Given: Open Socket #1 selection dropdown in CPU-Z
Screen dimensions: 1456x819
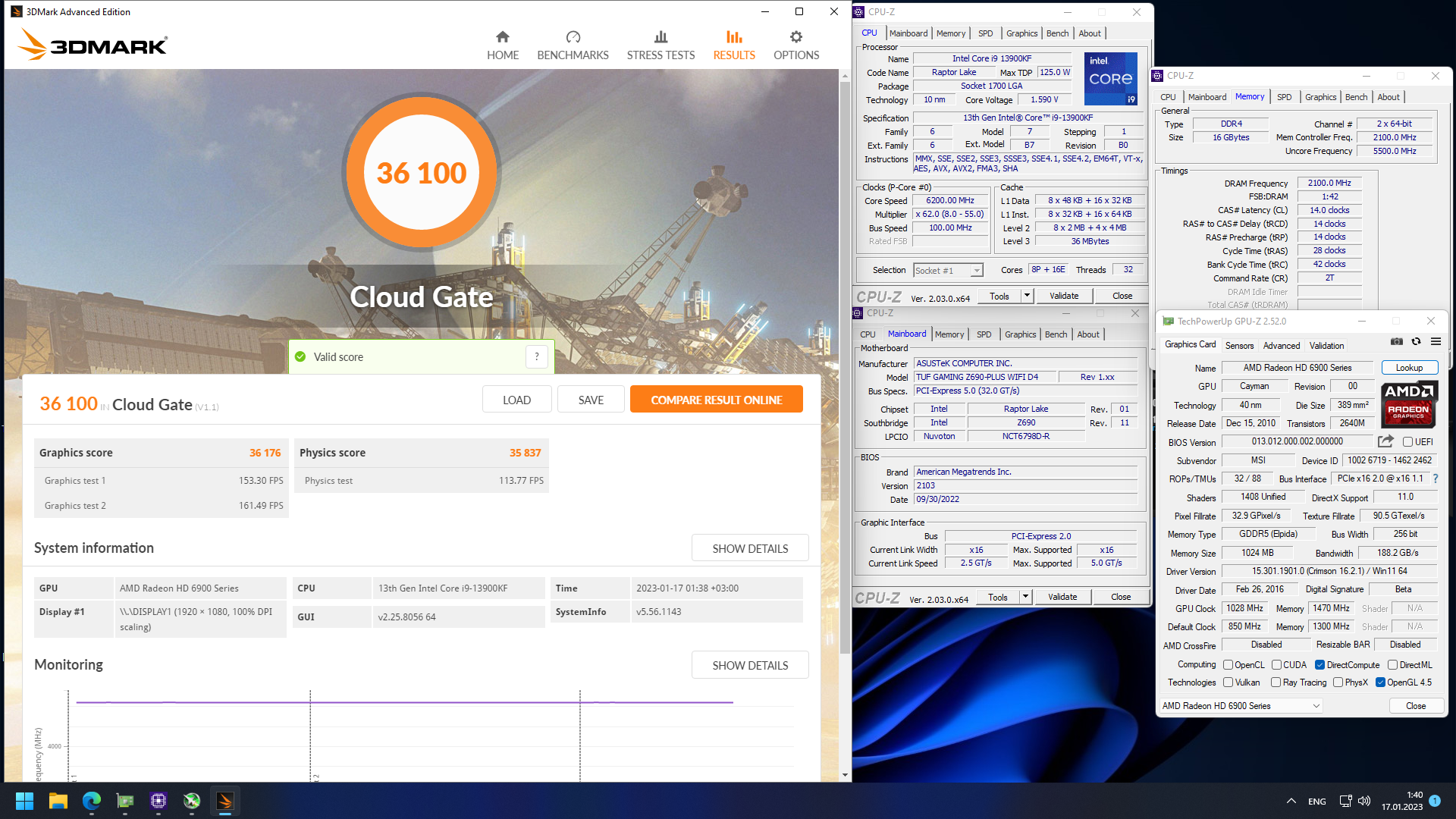Looking at the screenshot, I should 948,271.
